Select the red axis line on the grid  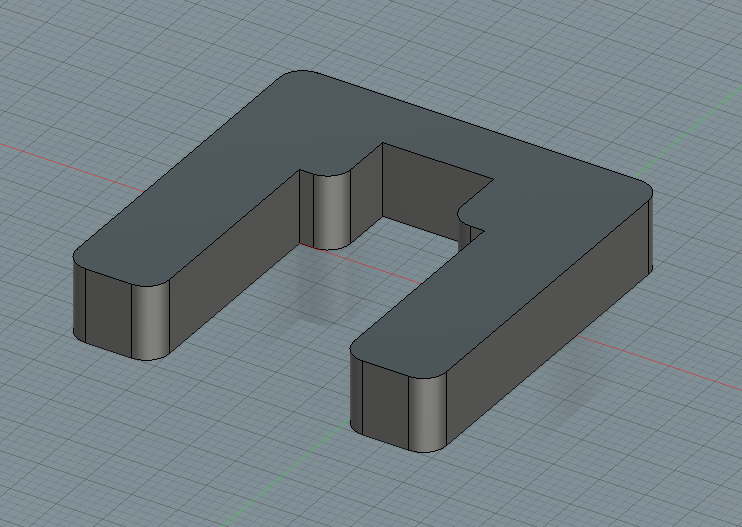click(658, 363)
